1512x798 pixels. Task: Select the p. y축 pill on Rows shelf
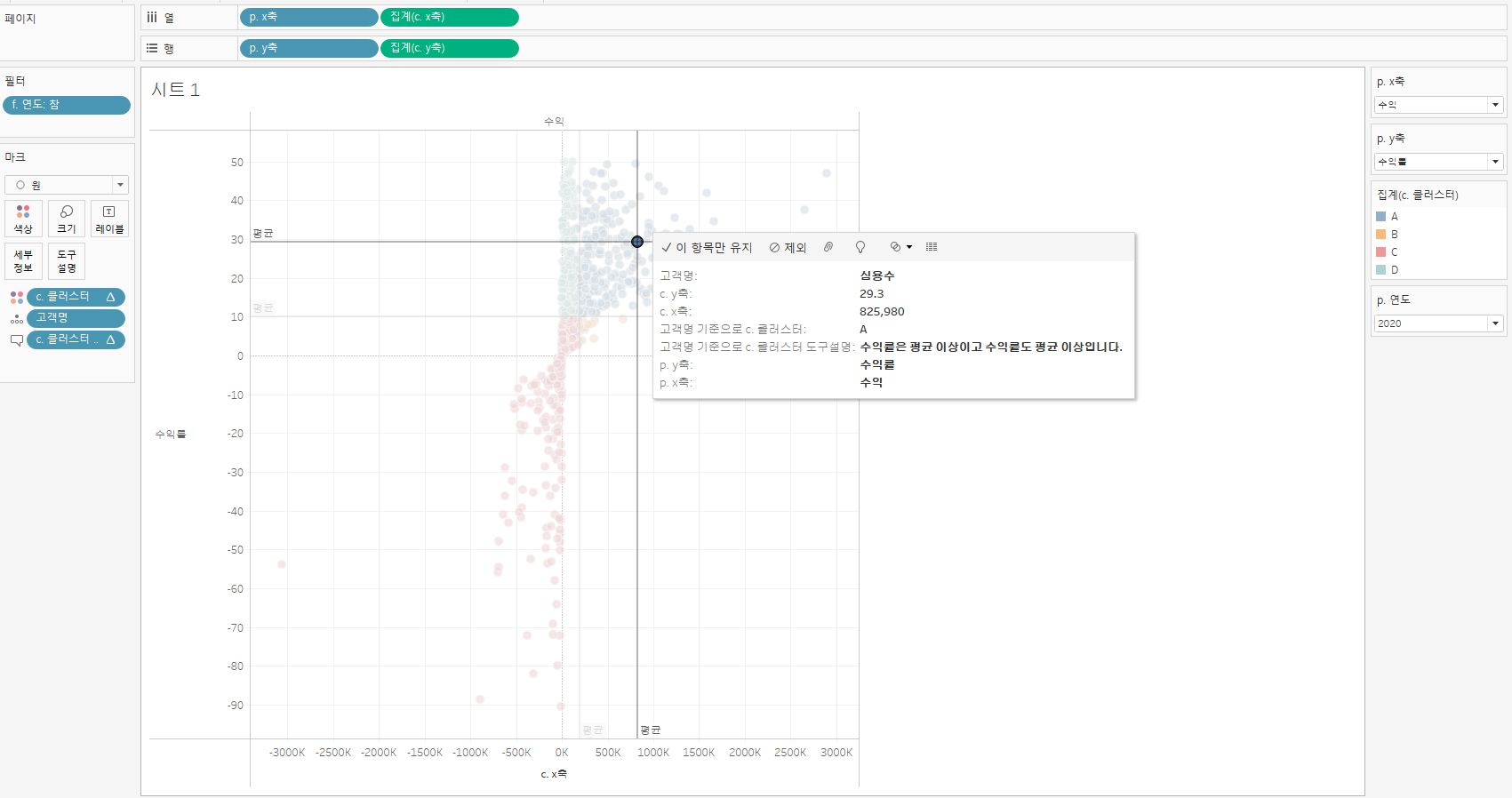coord(308,48)
